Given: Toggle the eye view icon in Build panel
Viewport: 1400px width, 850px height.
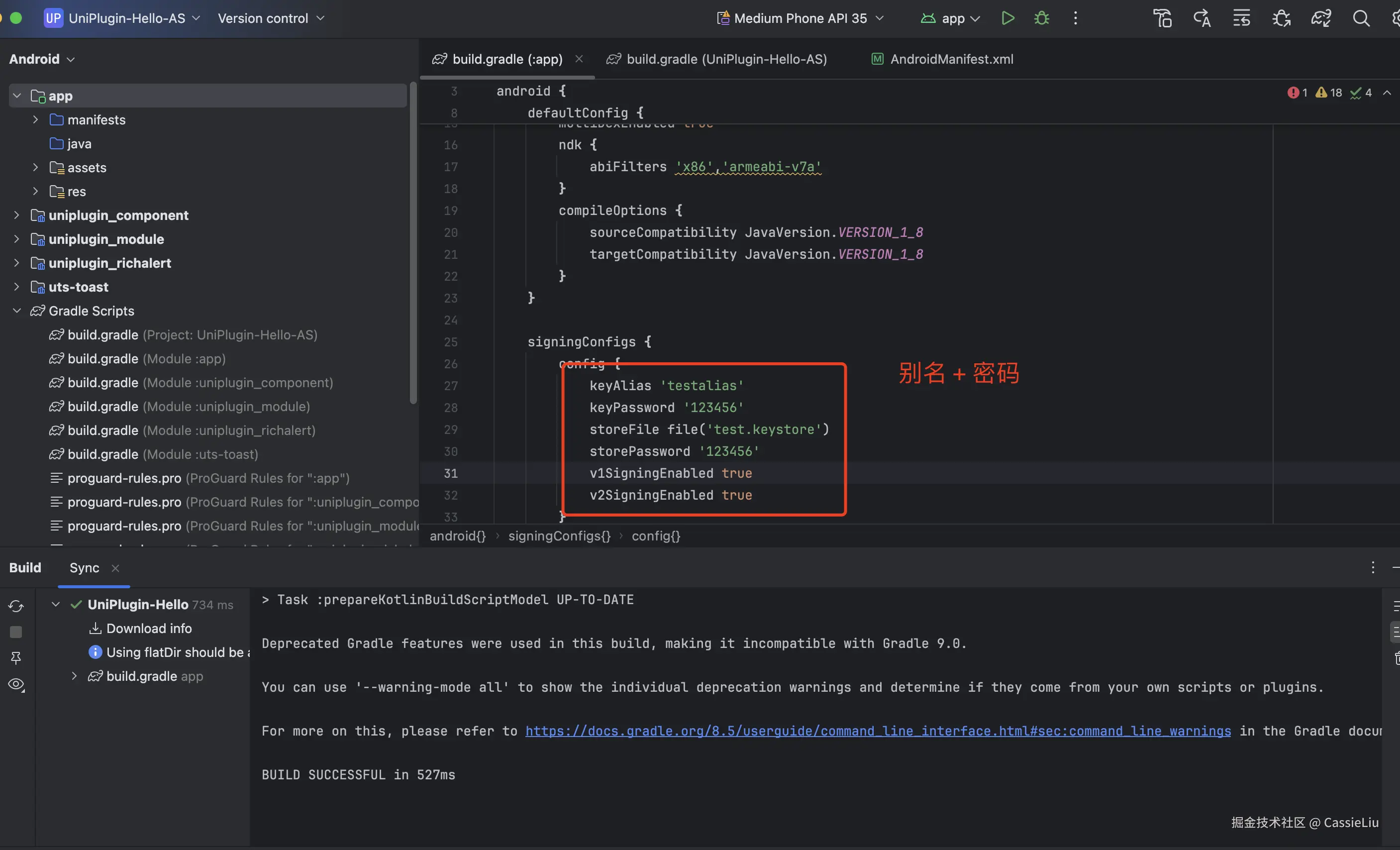Looking at the screenshot, I should pyautogui.click(x=16, y=684).
